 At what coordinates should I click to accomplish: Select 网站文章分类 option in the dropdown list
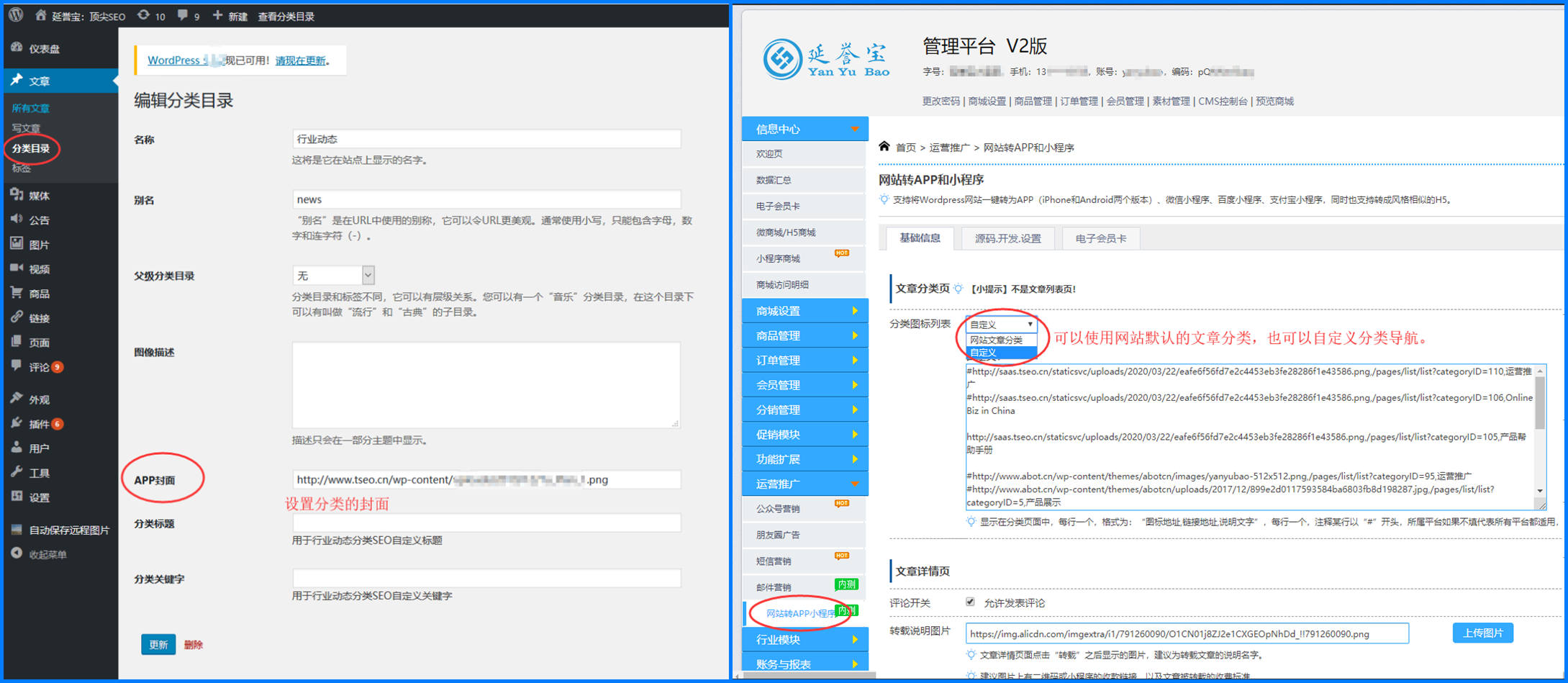(x=1001, y=340)
